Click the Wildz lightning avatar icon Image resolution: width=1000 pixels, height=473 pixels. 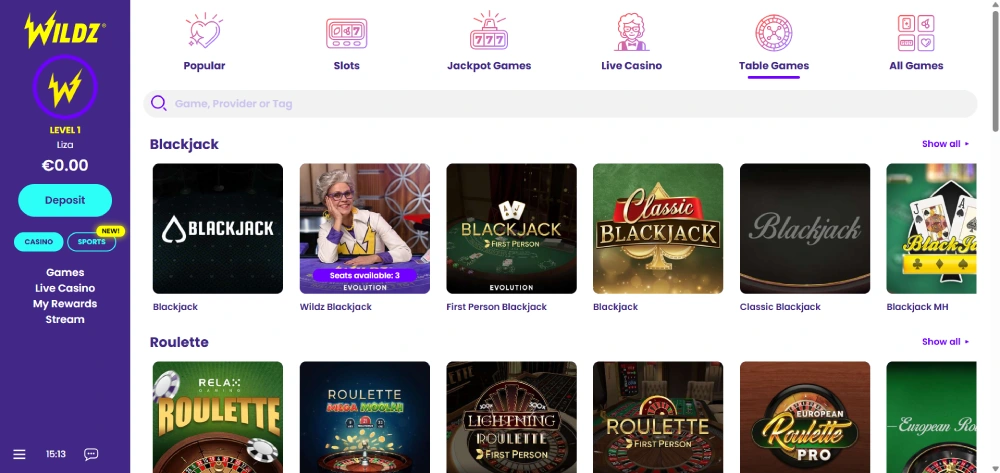(65, 88)
